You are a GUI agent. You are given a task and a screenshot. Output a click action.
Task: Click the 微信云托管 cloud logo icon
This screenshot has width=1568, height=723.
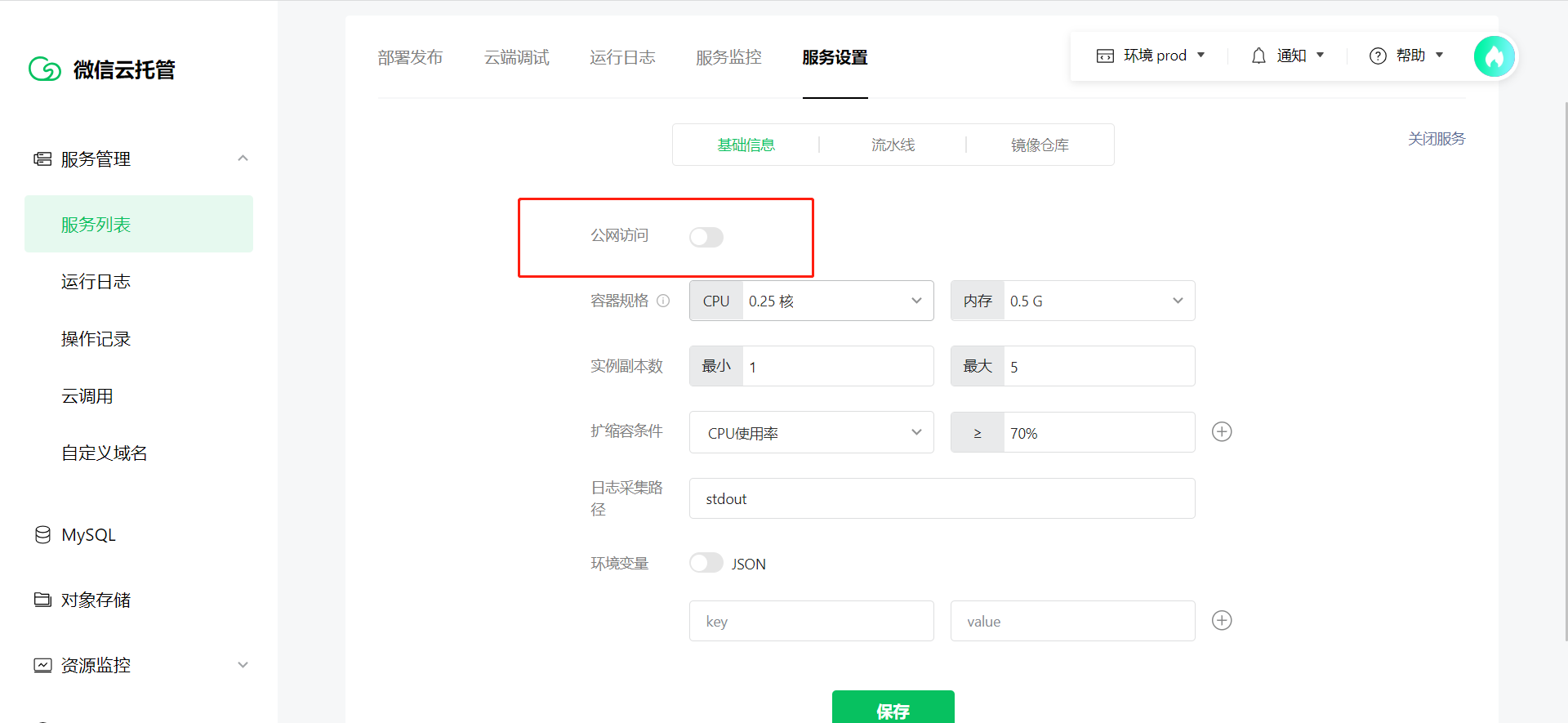point(45,69)
